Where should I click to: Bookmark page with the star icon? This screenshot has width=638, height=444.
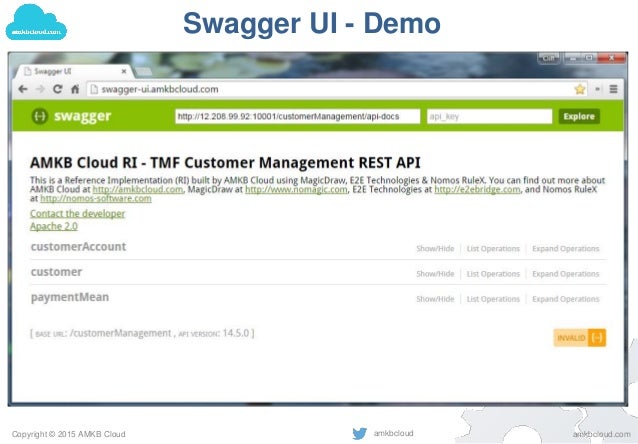click(x=579, y=89)
